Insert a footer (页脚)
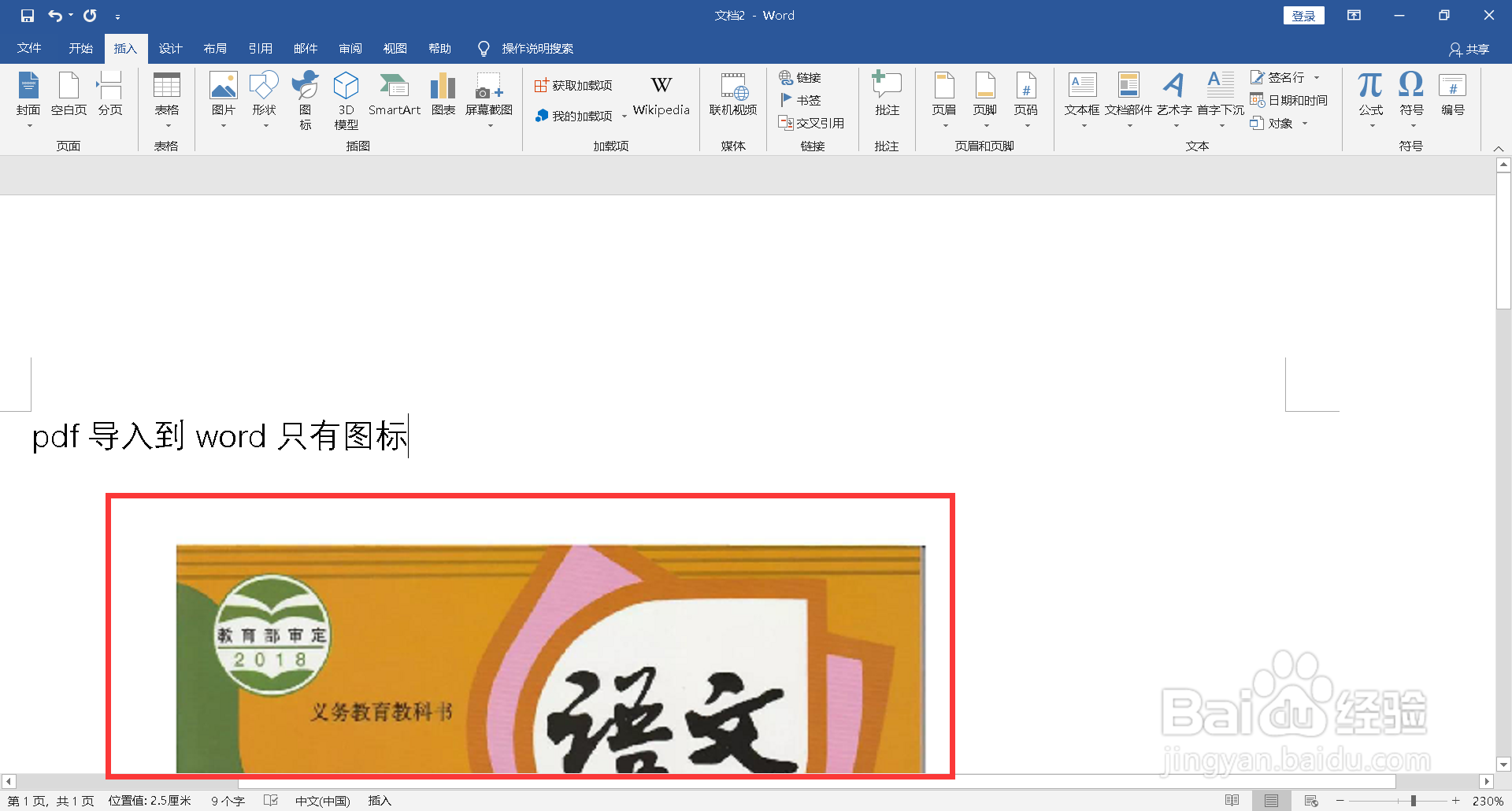 985,100
